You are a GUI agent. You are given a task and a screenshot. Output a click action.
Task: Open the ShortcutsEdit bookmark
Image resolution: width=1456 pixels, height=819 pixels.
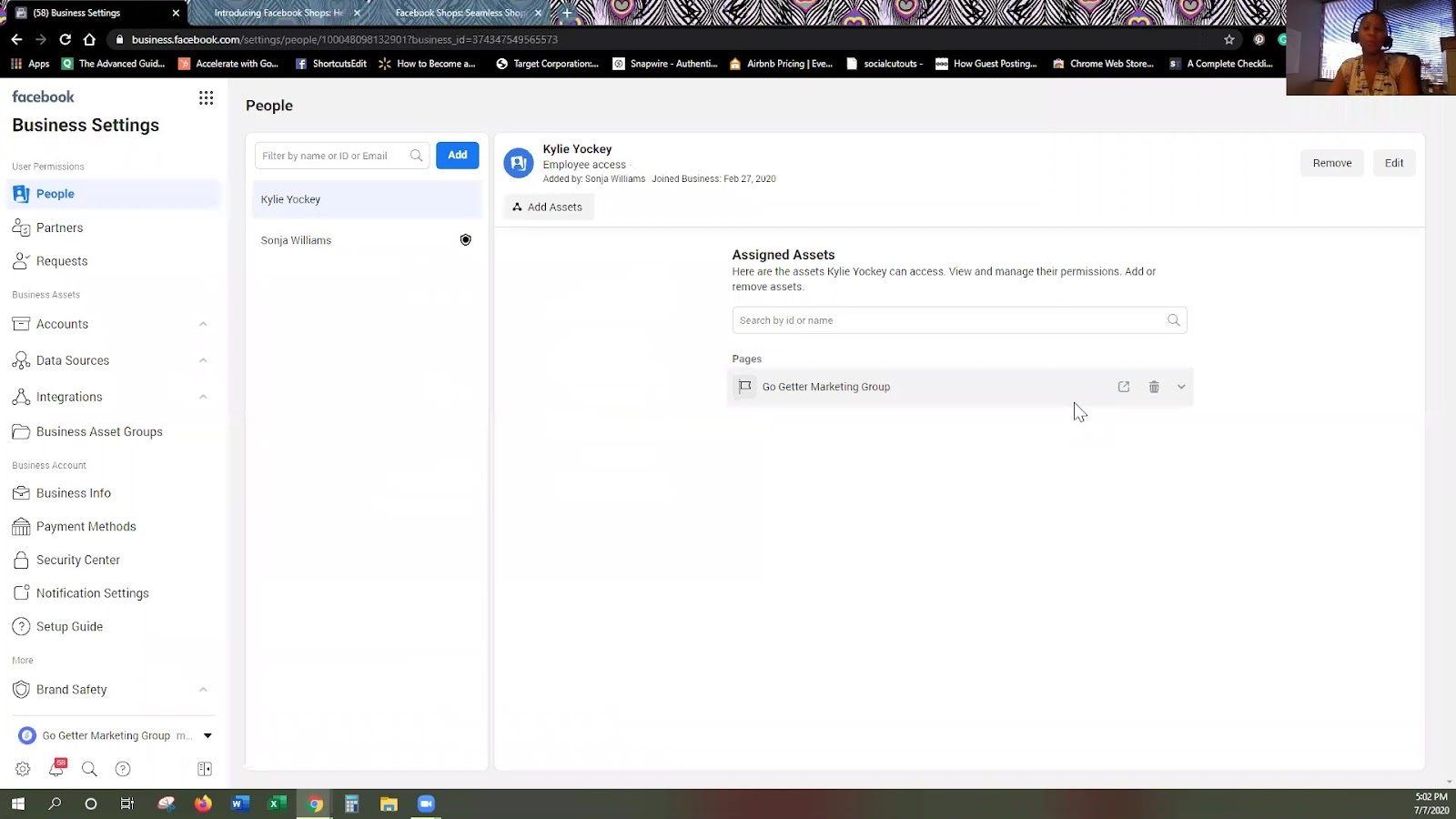pyautogui.click(x=331, y=64)
